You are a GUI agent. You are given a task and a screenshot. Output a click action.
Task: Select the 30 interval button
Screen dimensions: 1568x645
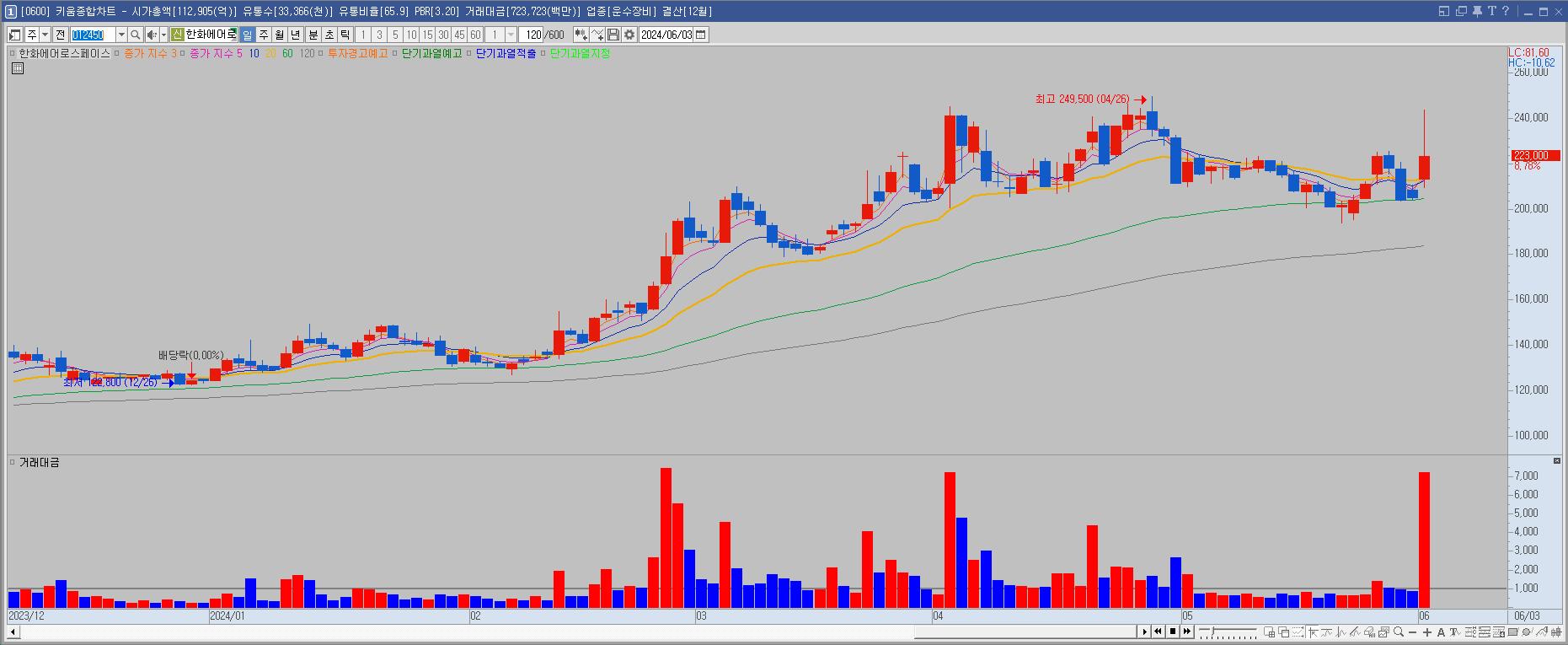tap(443, 35)
